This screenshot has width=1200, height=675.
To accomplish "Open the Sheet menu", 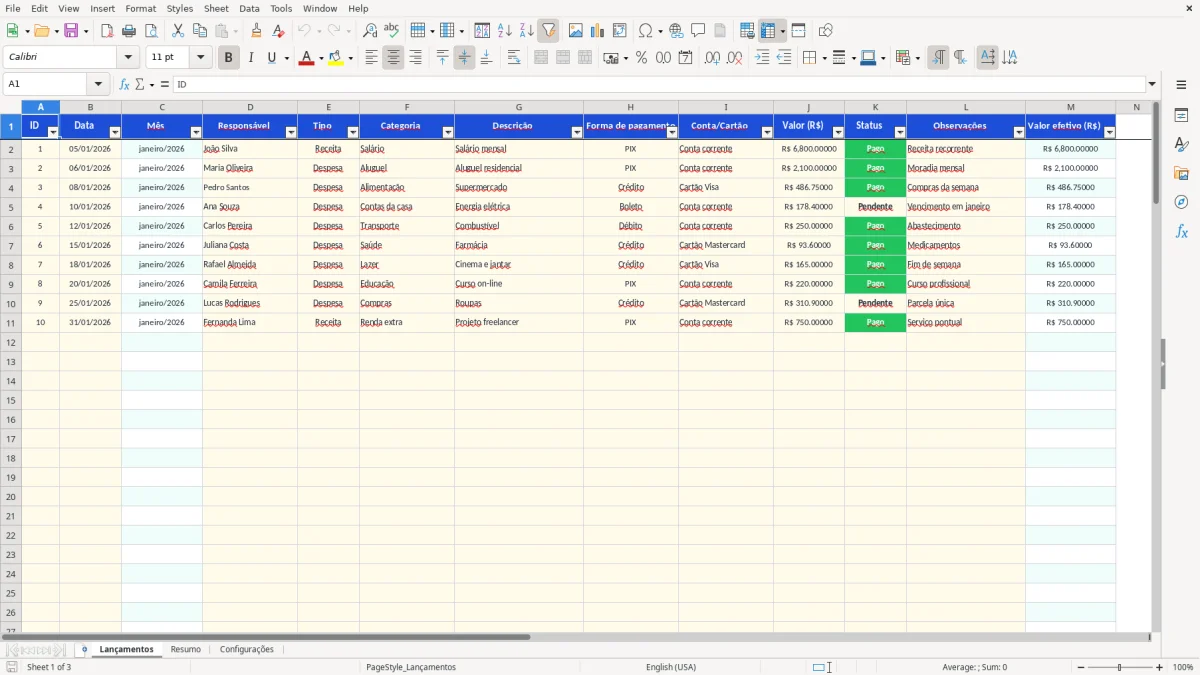I will click(x=216, y=8).
